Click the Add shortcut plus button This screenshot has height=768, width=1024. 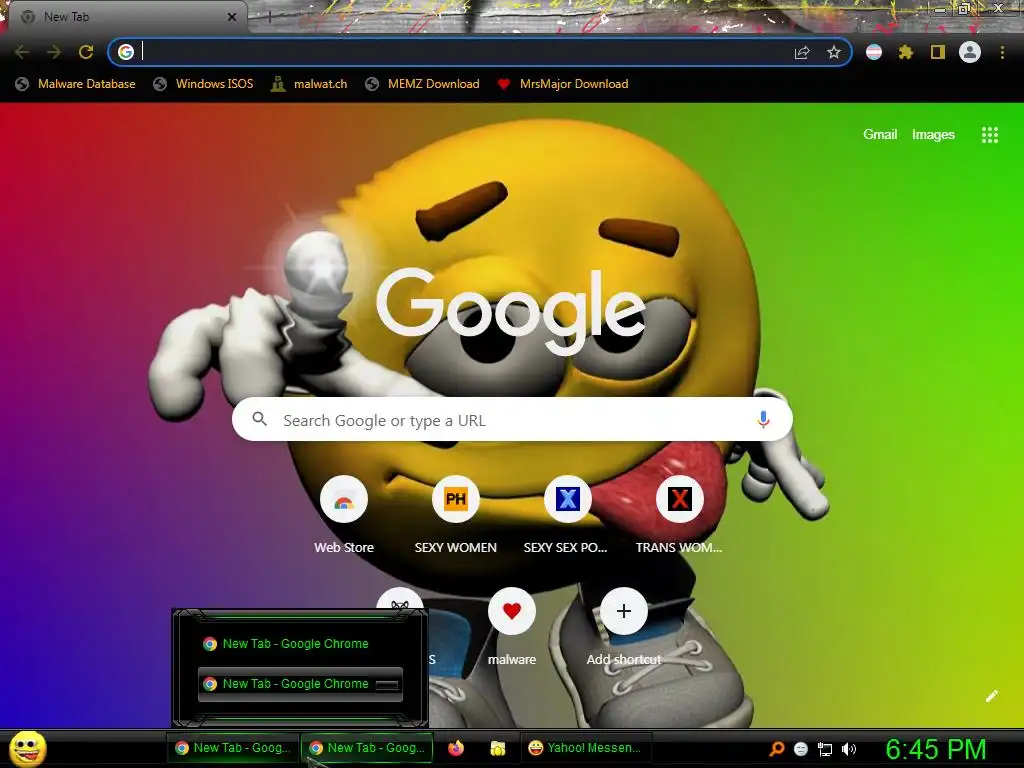pyautogui.click(x=624, y=611)
